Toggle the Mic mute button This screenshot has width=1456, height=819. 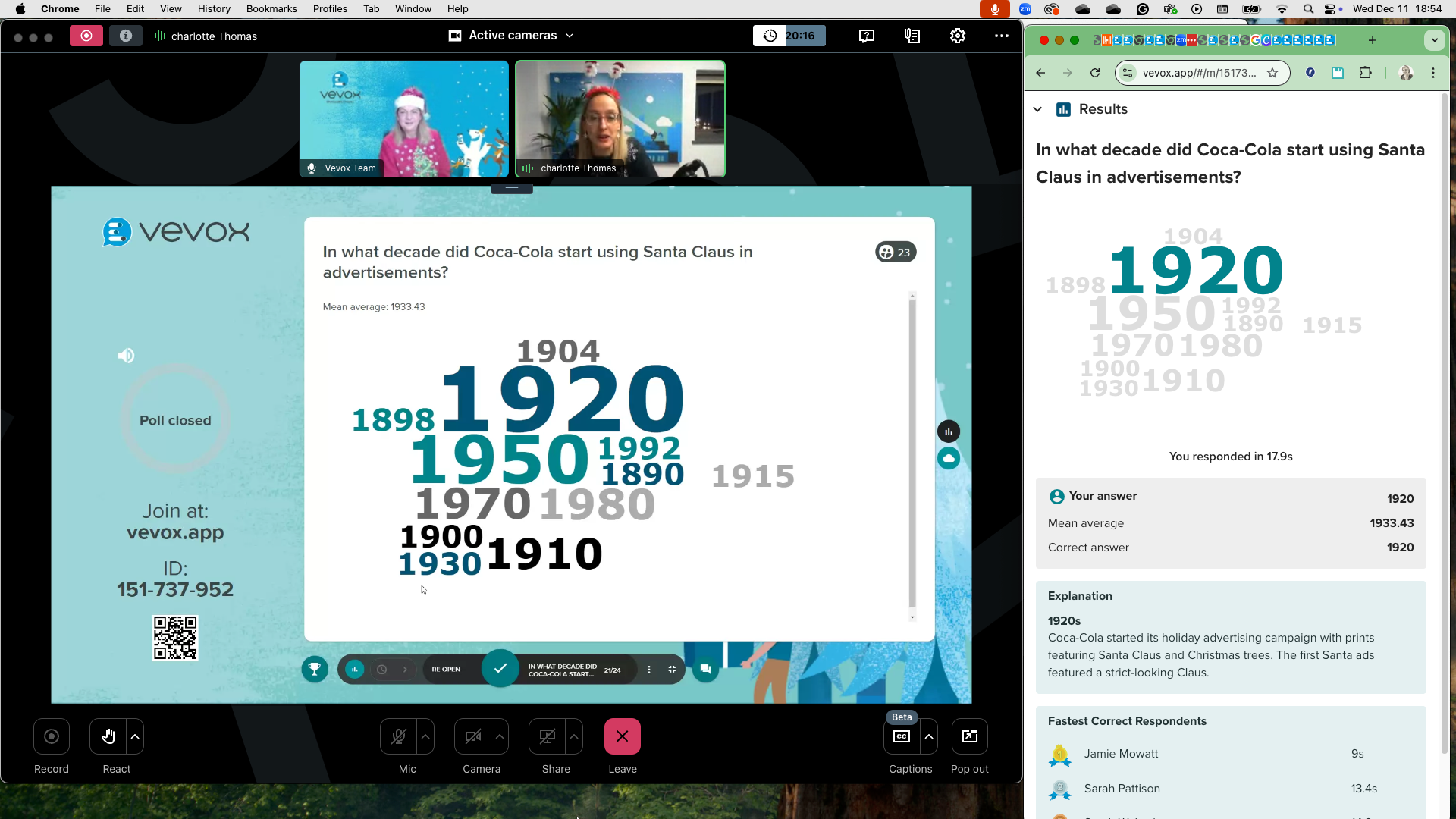pos(398,736)
